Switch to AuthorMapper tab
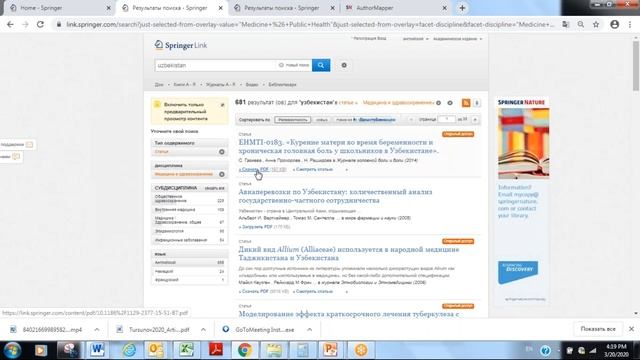640x360 pixels. tap(396, 8)
